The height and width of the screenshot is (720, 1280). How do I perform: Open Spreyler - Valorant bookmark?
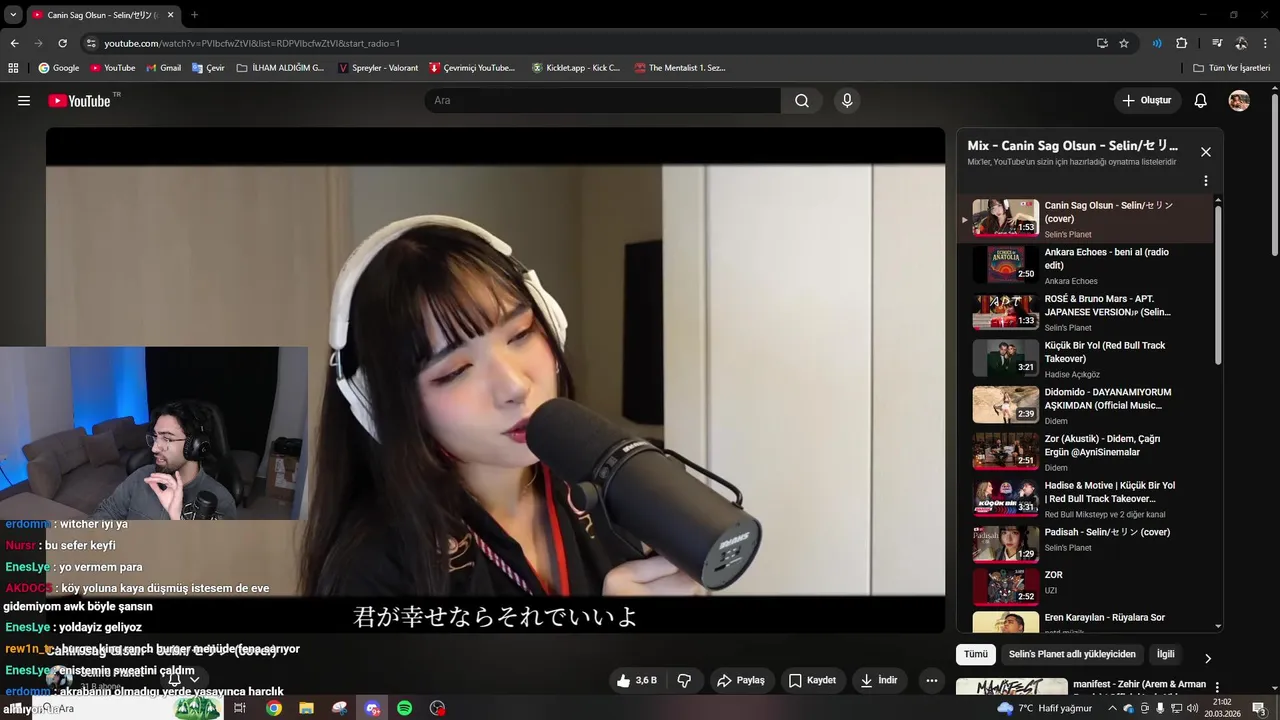click(378, 68)
